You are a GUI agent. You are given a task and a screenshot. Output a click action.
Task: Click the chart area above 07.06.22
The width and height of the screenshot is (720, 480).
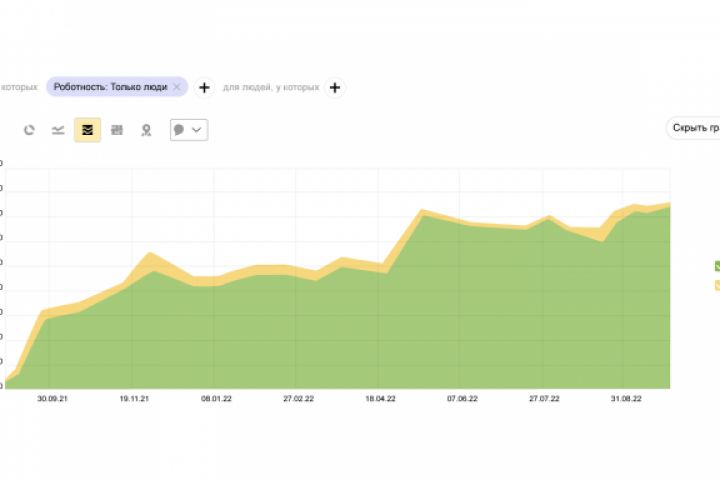click(x=462, y=300)
